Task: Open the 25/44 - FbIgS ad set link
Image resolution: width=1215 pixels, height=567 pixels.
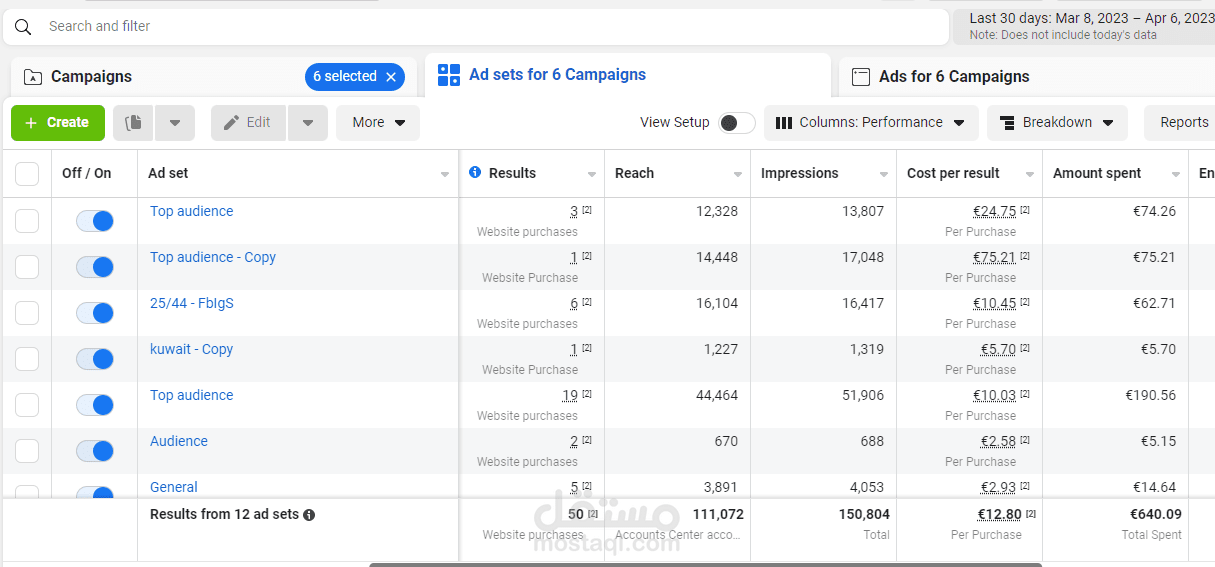Action: (x=192, y=303)
